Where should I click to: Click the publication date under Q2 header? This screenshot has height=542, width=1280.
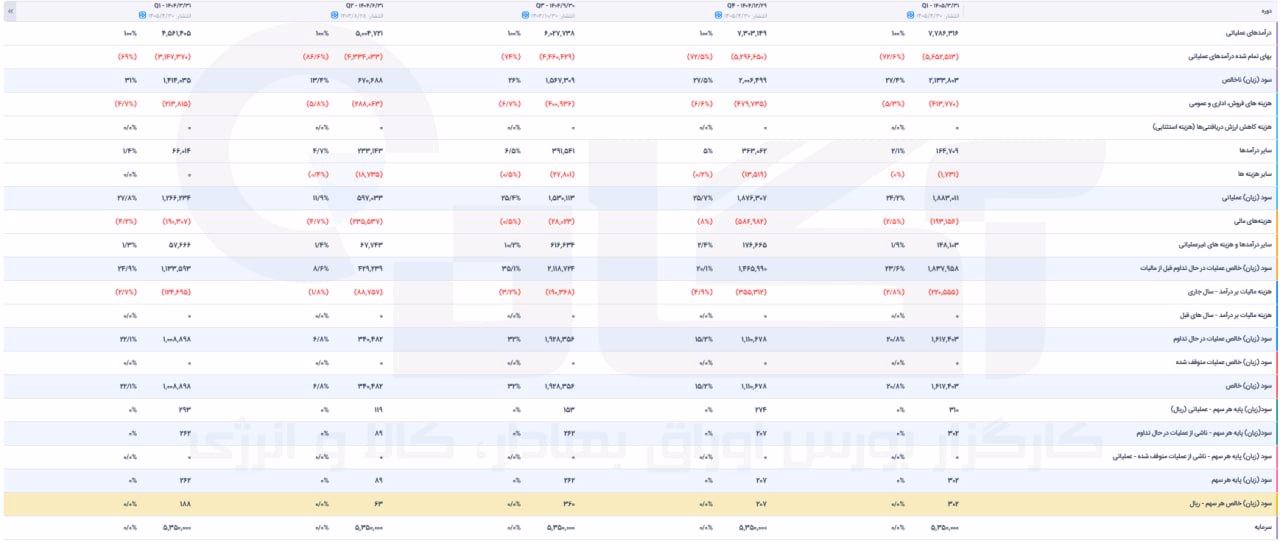(359, 16)
